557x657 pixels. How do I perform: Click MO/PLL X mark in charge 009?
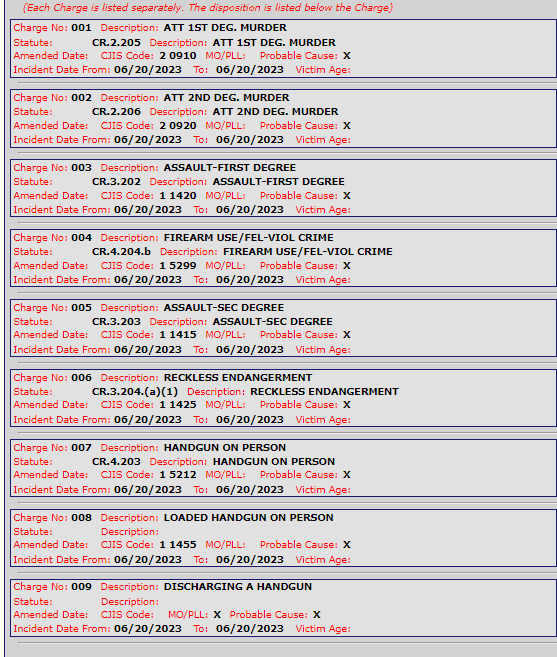[217, 615]
